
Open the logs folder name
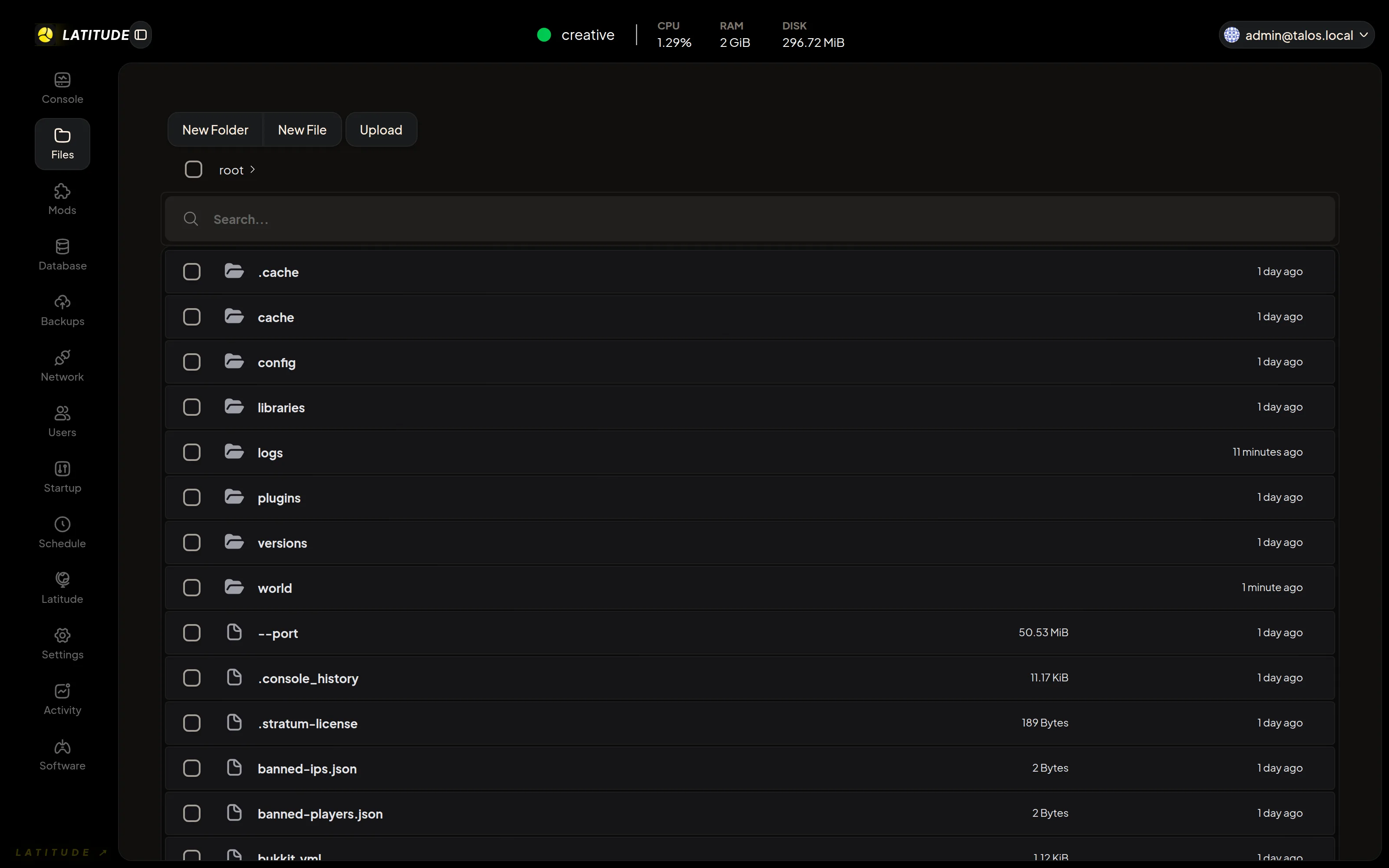[270, 453]
